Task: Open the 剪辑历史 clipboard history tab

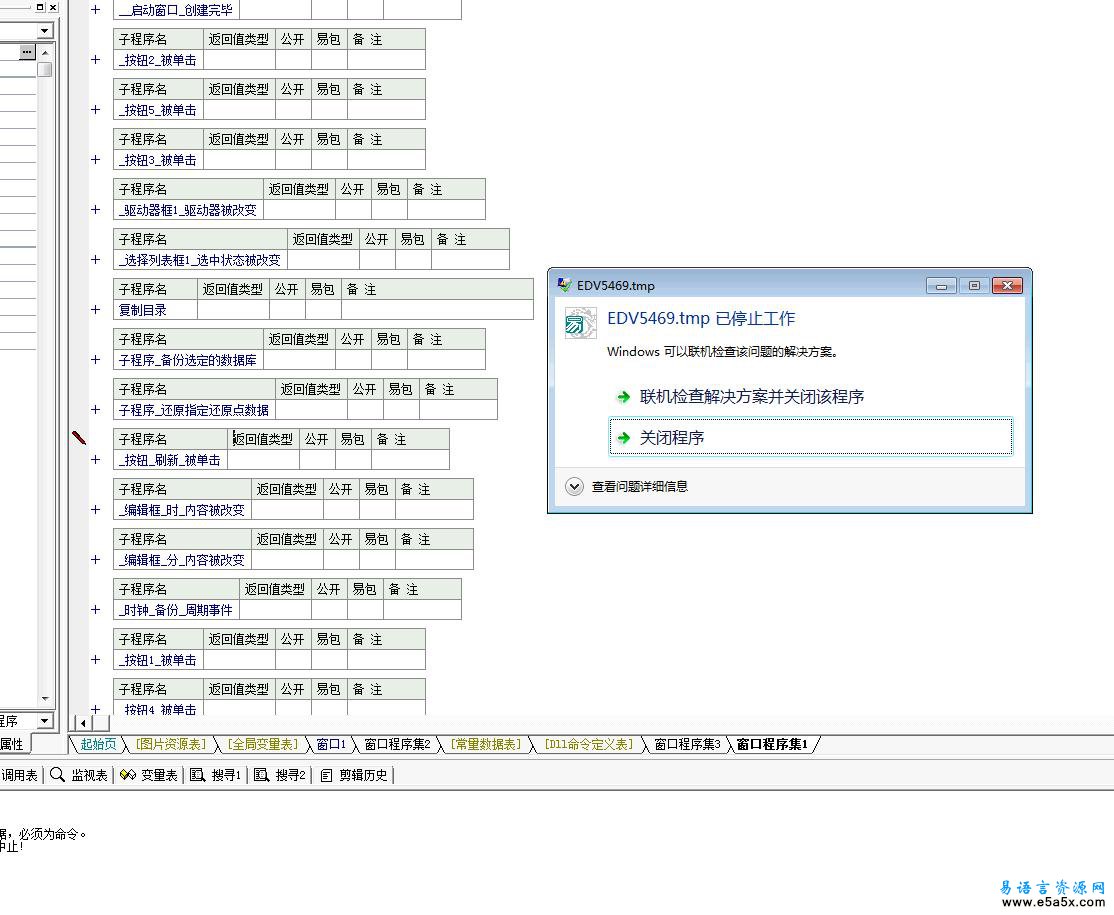Action: point(354,775)
